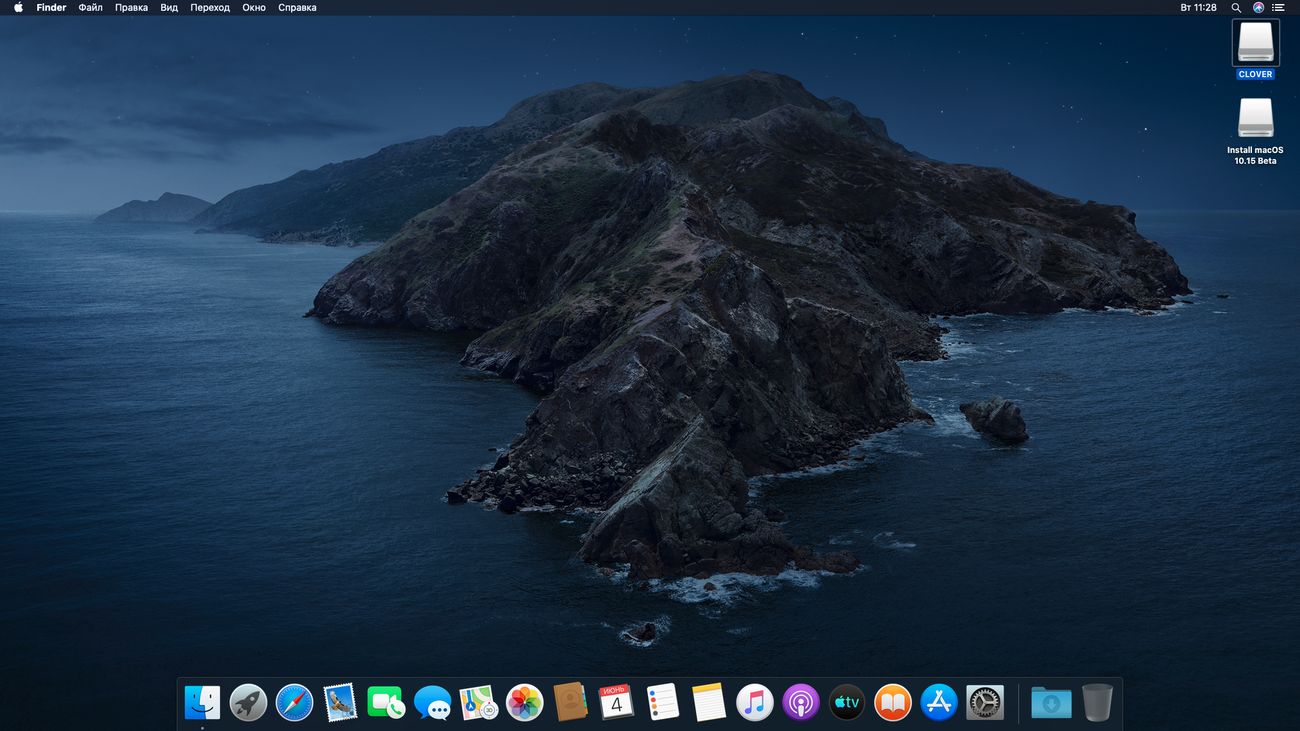The height and width of the screenshot is (731, 1300).
Task: Select the Install macOS 10.15 Beta drive
Action: click(1255, 118)
